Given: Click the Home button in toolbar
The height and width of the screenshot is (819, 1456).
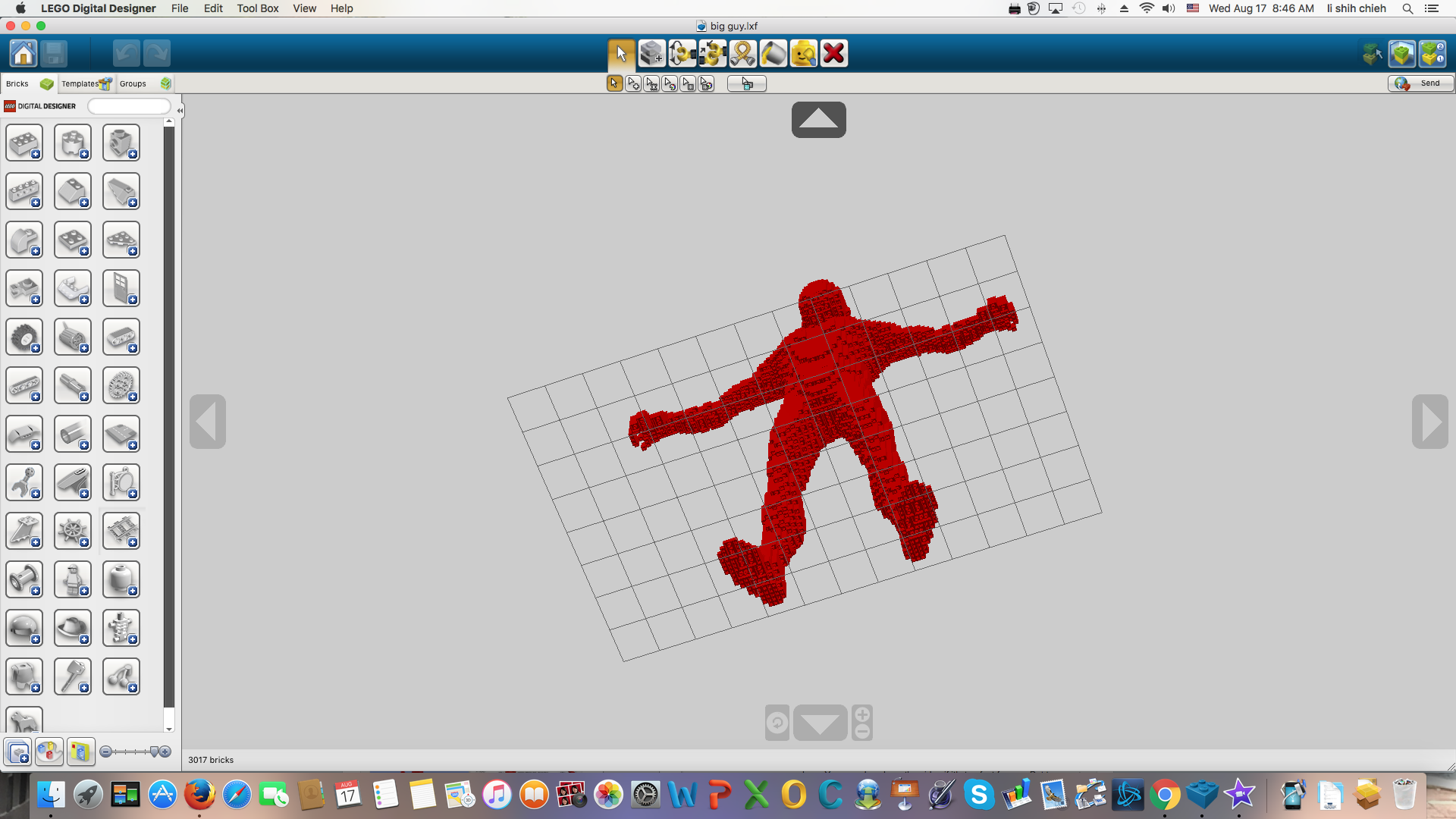Looking at the screenshot, I should [x=24, y=54].
